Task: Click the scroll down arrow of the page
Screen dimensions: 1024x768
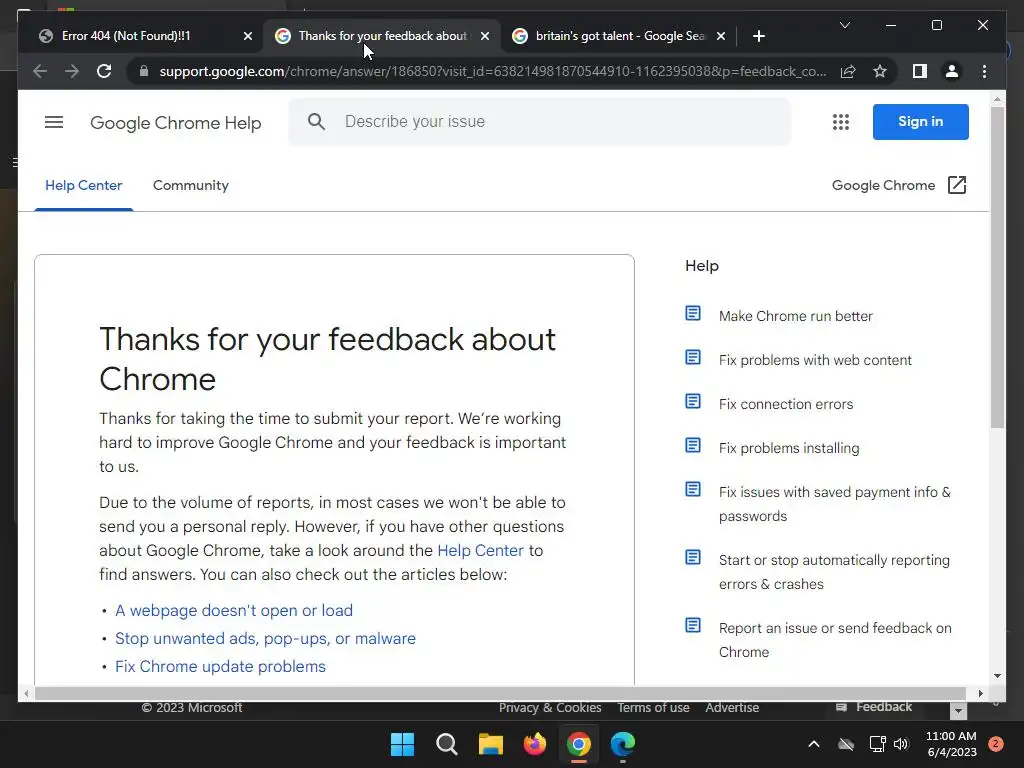Action: [x=997, y=676]
